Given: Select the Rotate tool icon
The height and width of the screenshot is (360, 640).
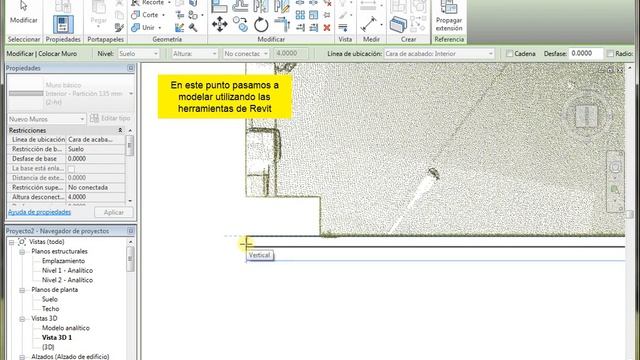Looking at the screenshot, I should click(261, 24).
